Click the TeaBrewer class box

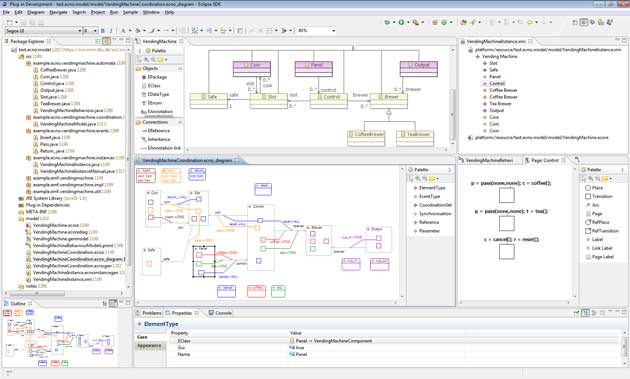pyautogui.click(x=415, y=138)
